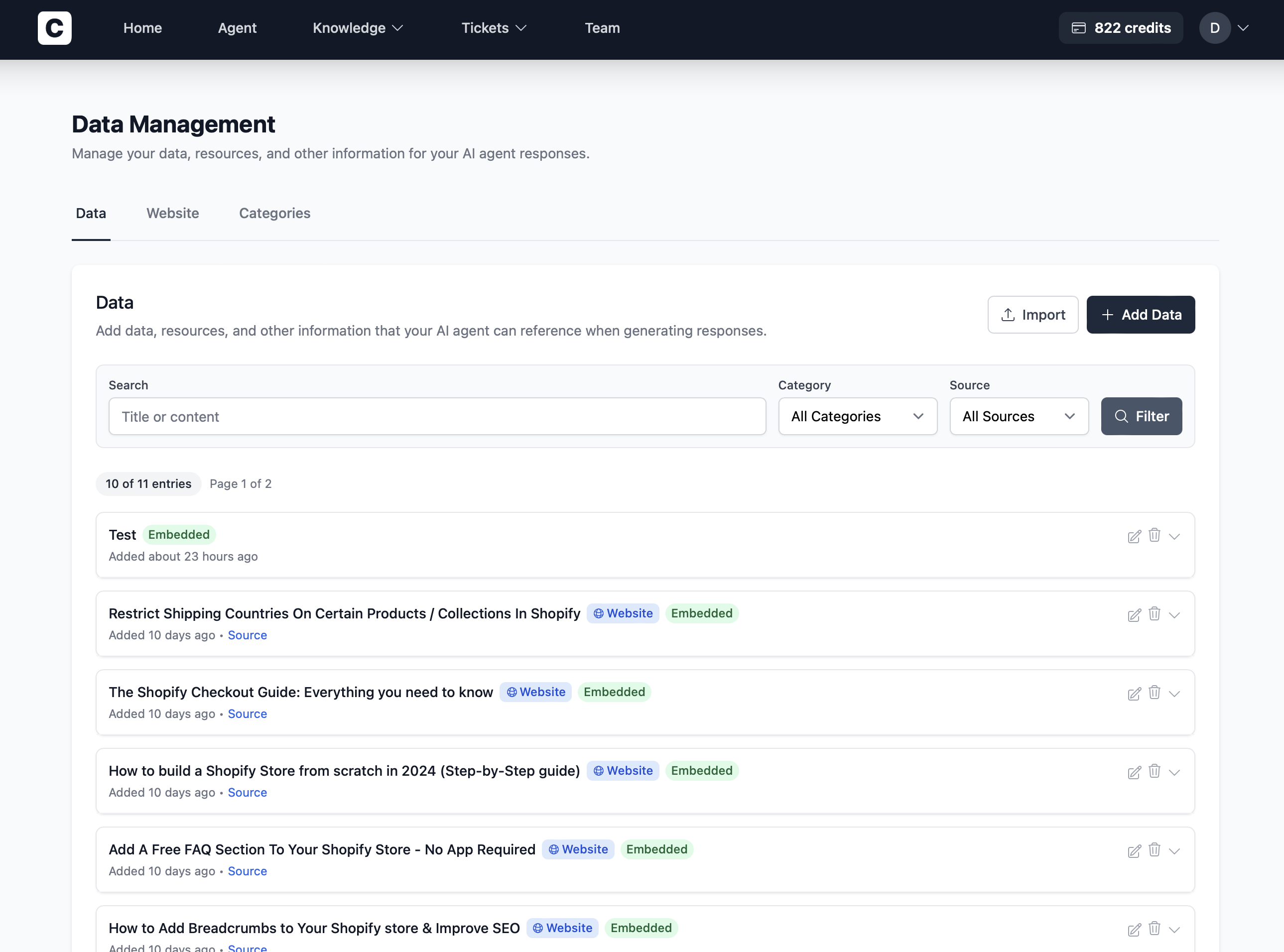This screenshot has height=952, width=1284.
Task: Switch to the Website tab
Action: click(x=172, y=213)
